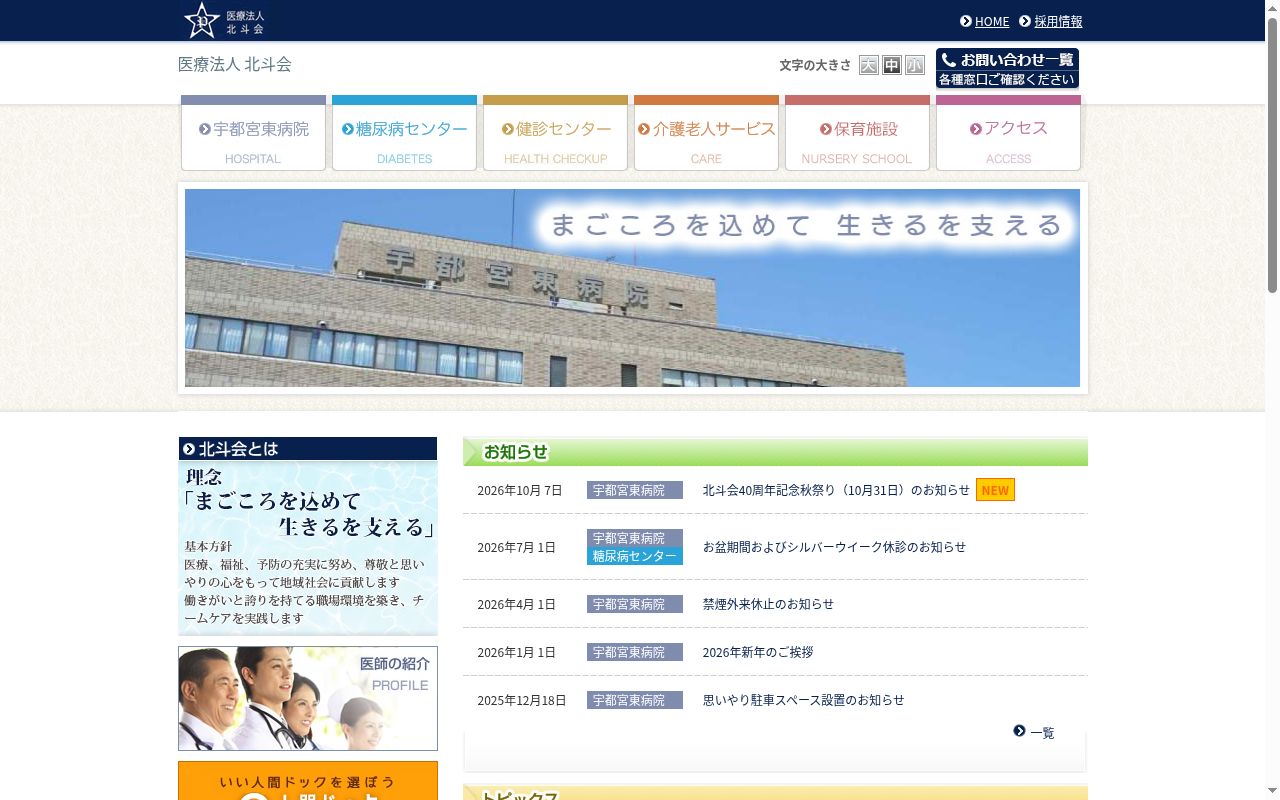Viewport: 1280px width, 800px height.
Task: Open 北斗会40周年記念秋祭り notice
Action: [836, 490]
